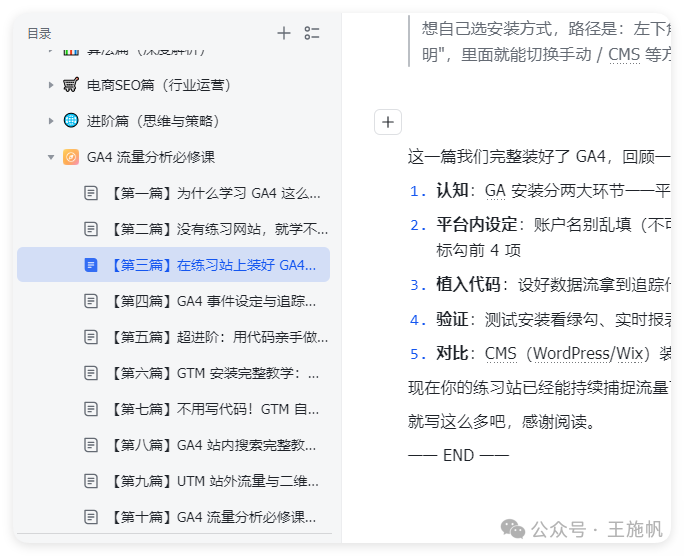Click document icon of 【第八篇】
684x556 pixels.
click(91, 445)
